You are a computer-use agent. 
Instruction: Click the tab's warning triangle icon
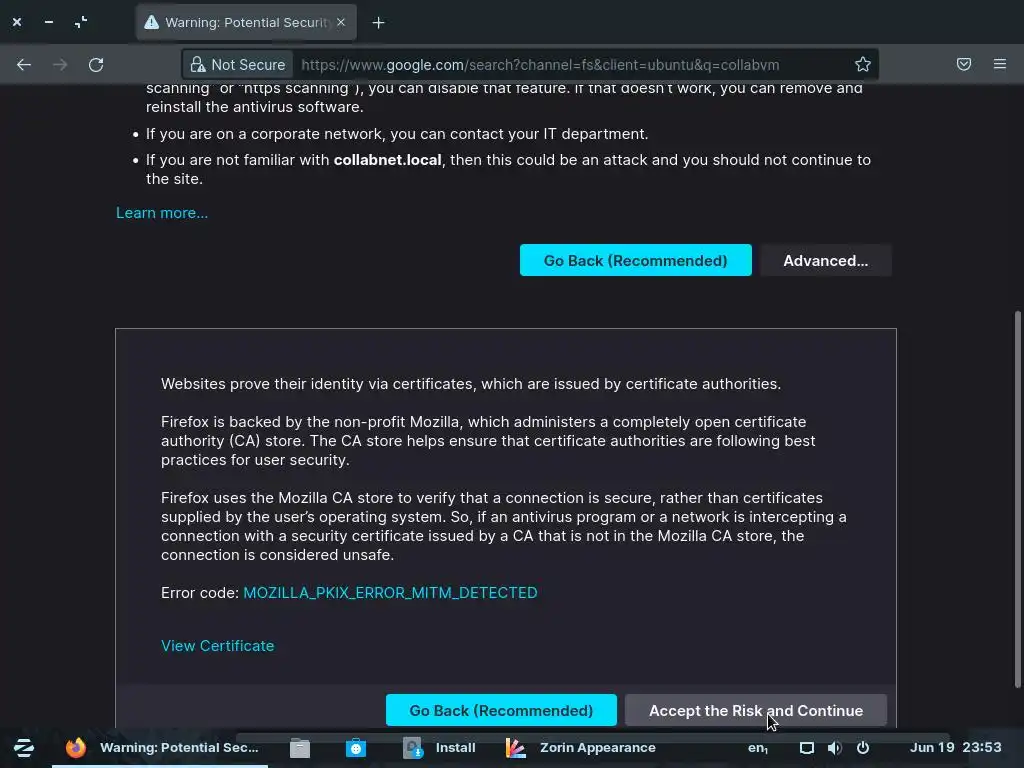[x=152, y=22]
